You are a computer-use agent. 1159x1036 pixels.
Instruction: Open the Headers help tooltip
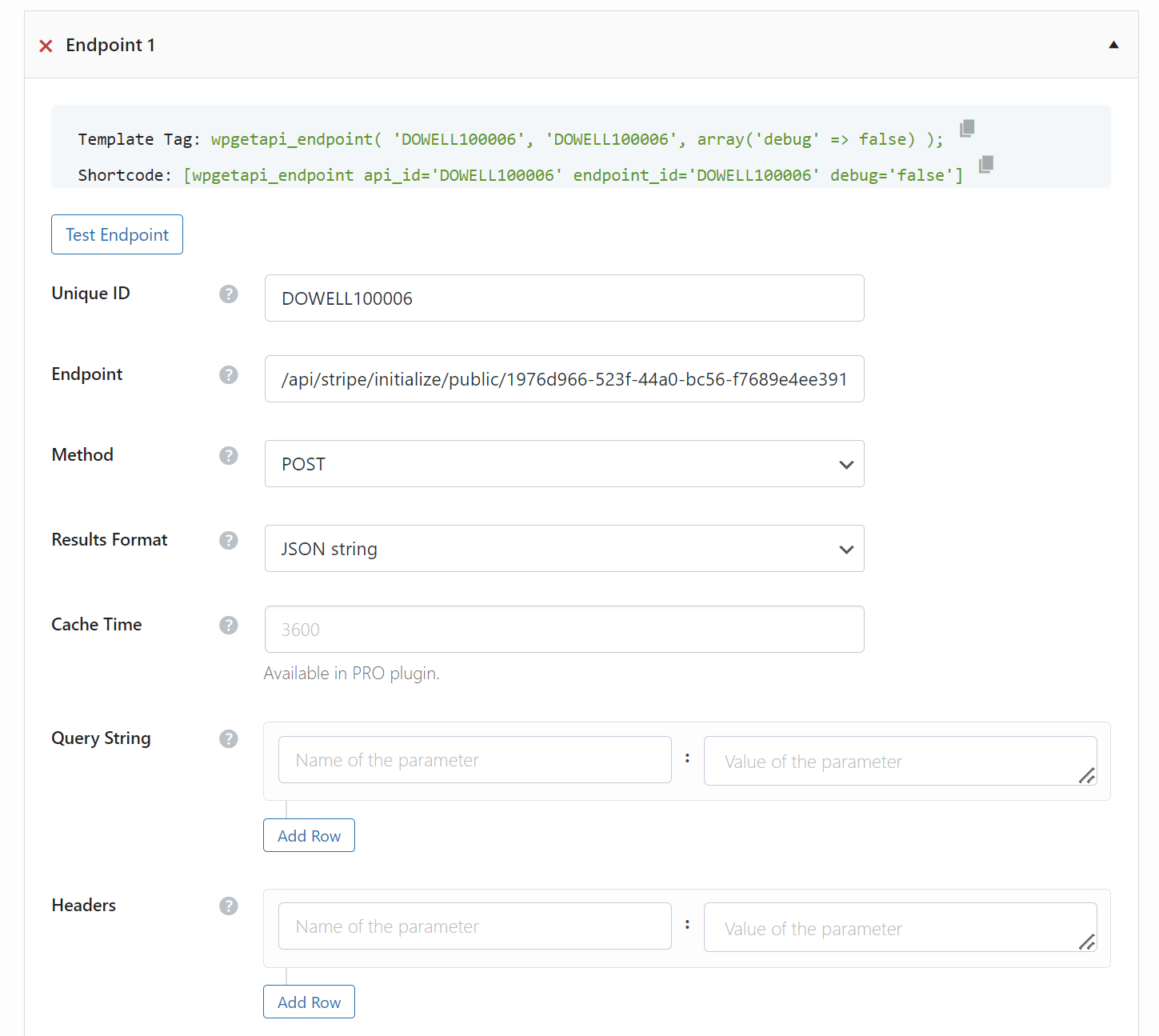pyautogui.click(x=229, y=906)
